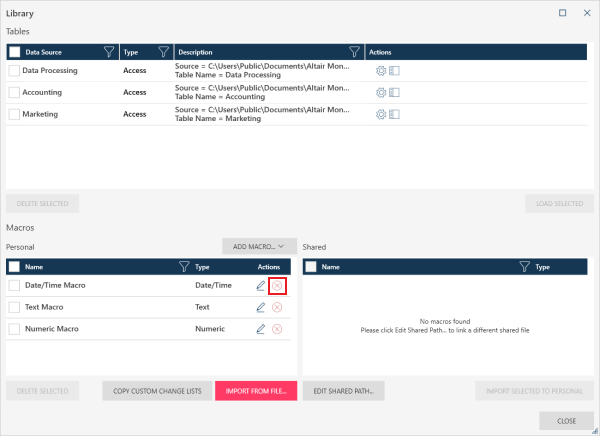Delete the Numeric Macro using red X

(277, 329)
